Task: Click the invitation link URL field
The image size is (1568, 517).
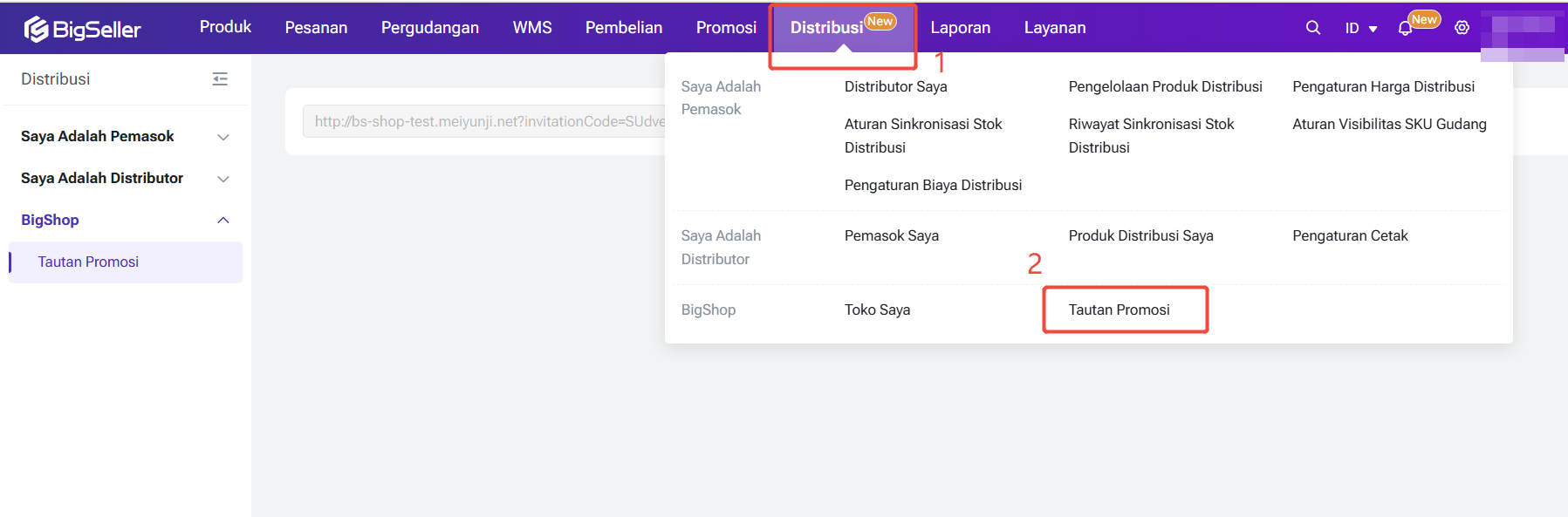Action: pos(484,122)
